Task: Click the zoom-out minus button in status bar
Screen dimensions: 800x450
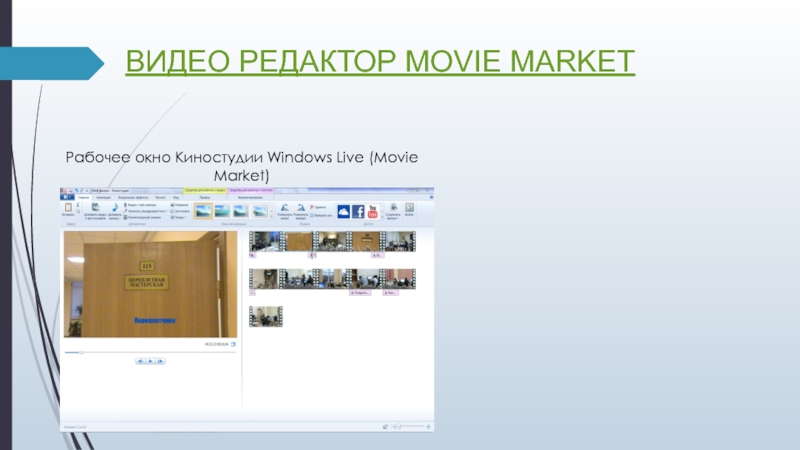Action: [x=394, y=427]
